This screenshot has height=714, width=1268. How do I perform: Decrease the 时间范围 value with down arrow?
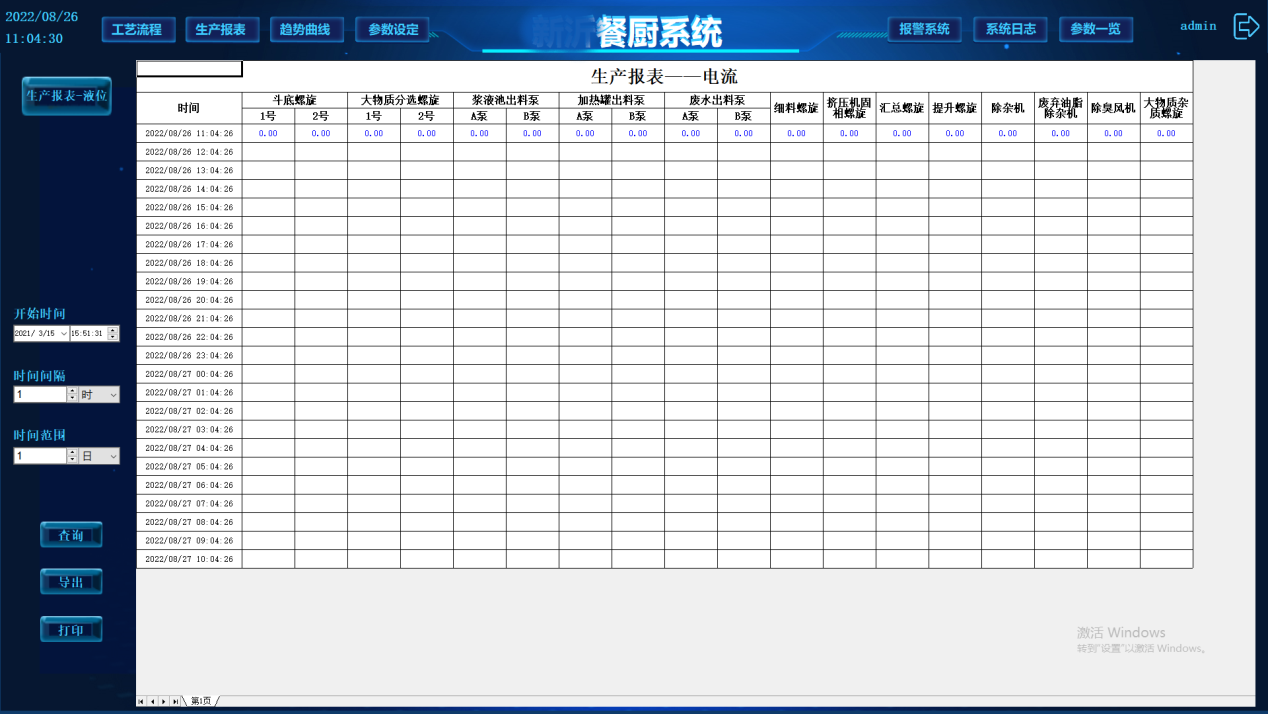[x=72, y=460]
